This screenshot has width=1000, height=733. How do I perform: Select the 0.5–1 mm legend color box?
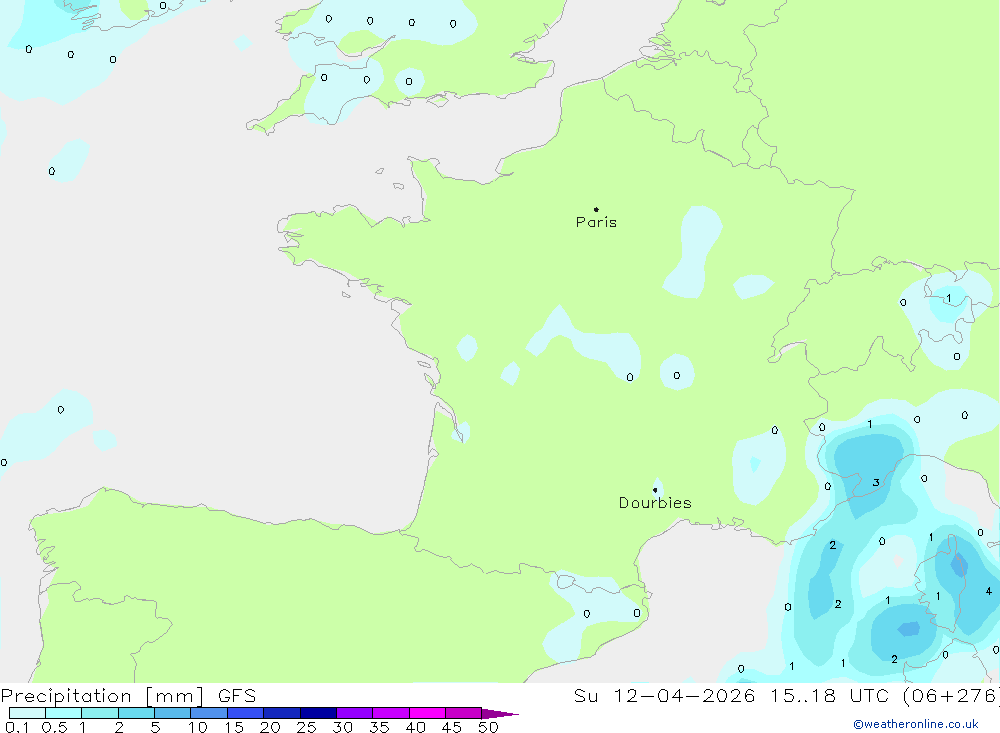click(x=63, y=713)
